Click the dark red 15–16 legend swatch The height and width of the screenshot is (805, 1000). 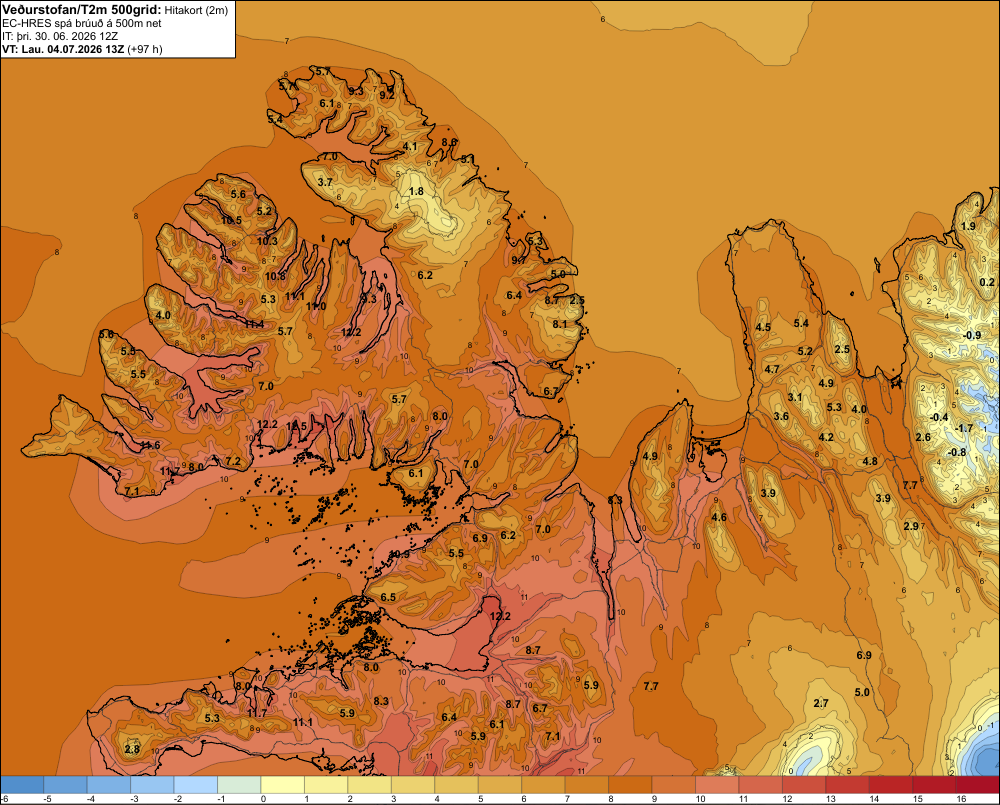click(x=934, y=785)
